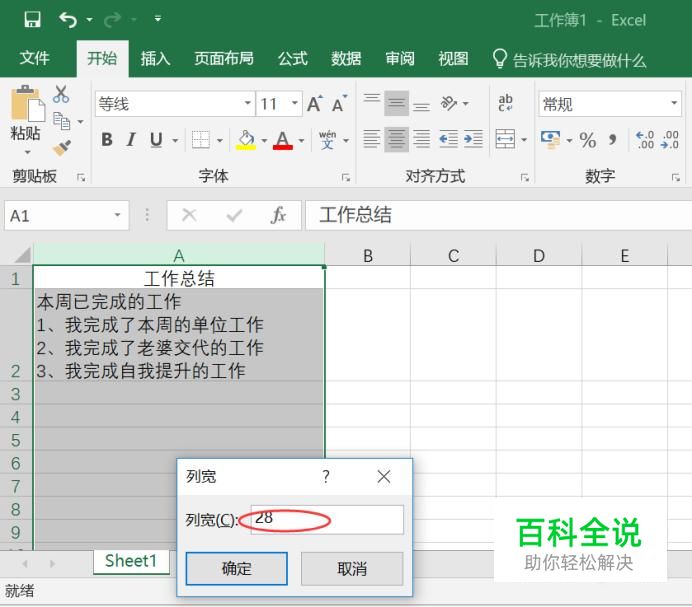Image resolution: width=692 pixels, height=607 pixels.
Task: Click the text Orientation icon
Action: [449, 103]
